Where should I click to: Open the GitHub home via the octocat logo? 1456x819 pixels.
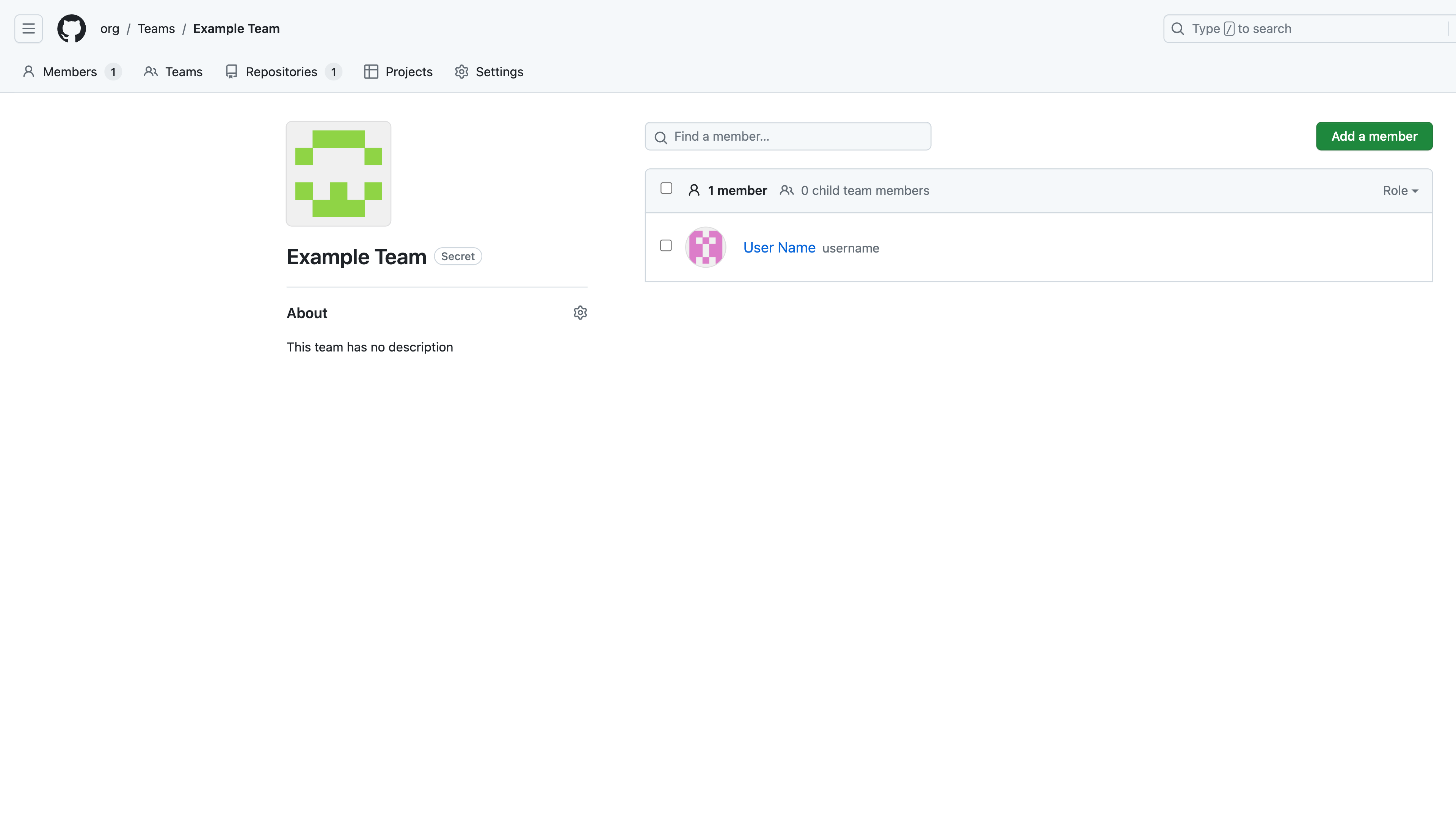pos(71,28)
